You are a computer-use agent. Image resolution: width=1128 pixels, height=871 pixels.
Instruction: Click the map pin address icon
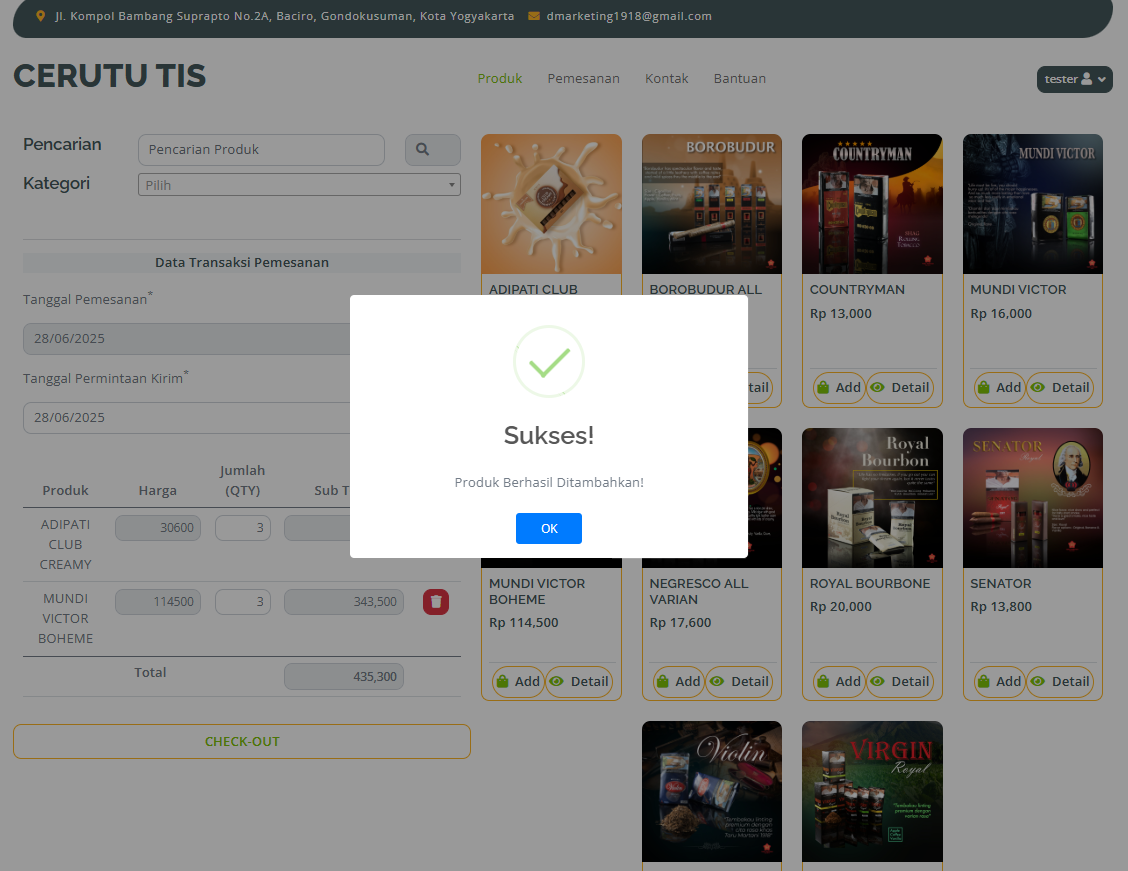click(x=40, y=17)
